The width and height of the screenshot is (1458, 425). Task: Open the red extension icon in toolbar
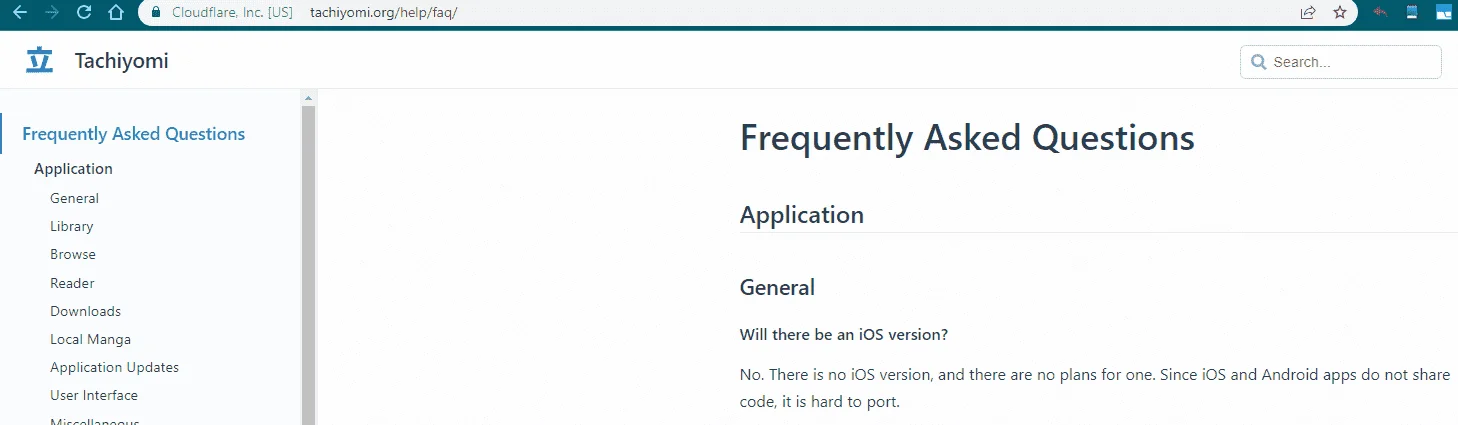(x=1382, y=12)
